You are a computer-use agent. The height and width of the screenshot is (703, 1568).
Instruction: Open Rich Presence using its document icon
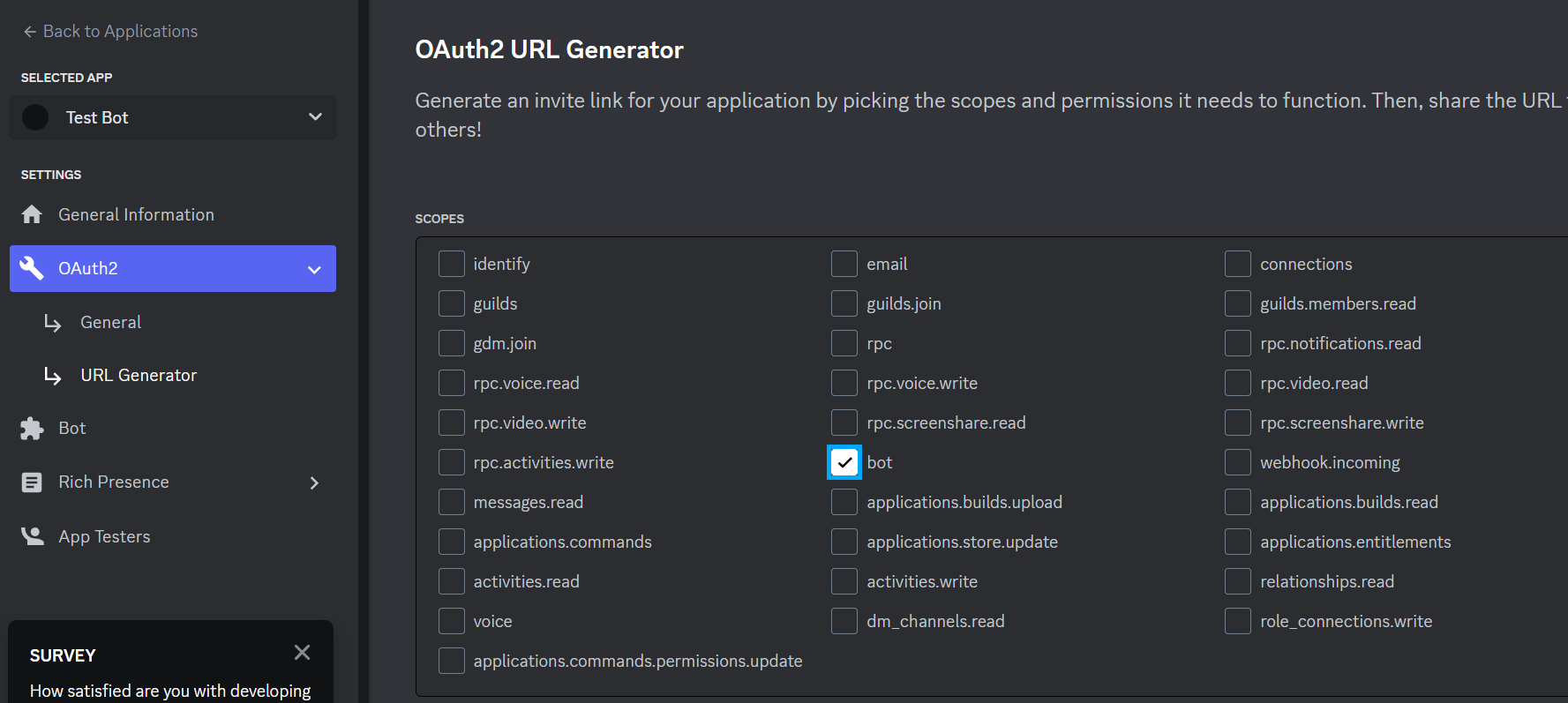click(x=32, y=482)
